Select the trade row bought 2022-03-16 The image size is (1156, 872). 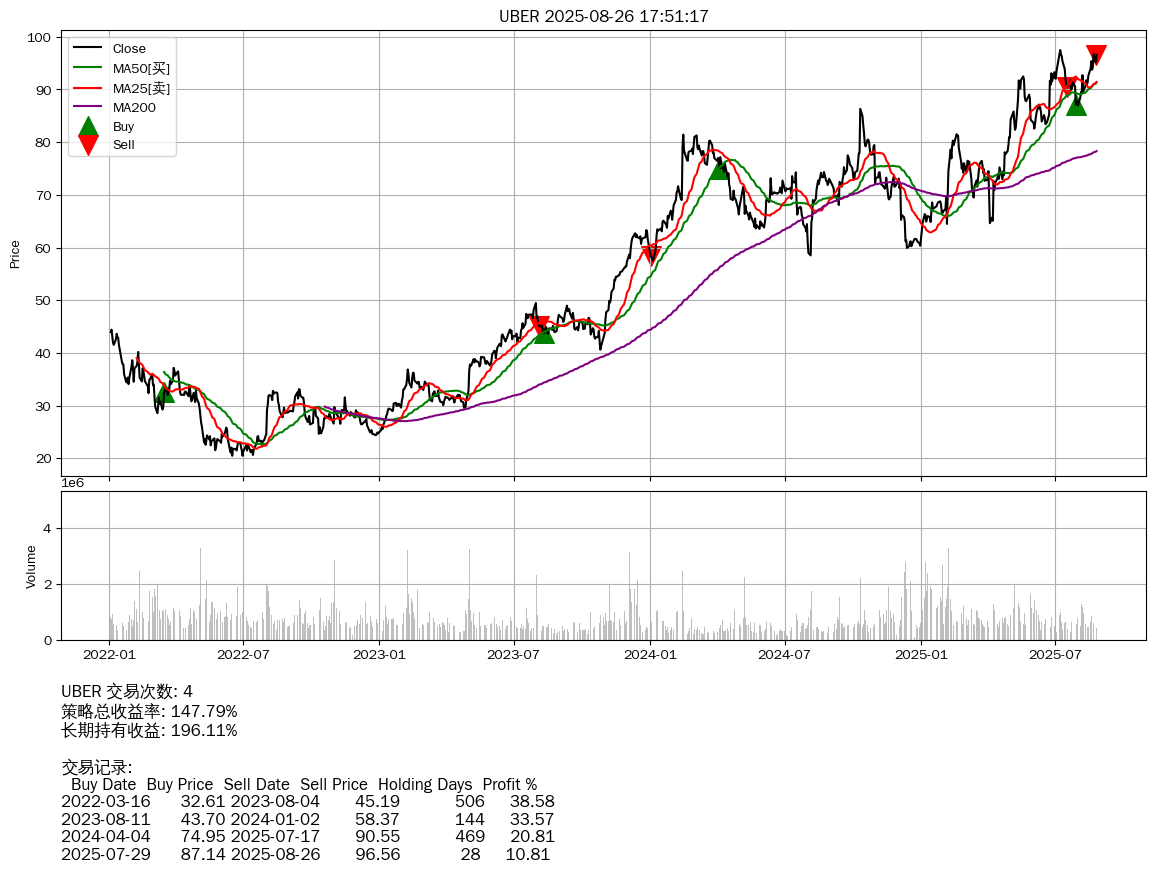point(307,802)
